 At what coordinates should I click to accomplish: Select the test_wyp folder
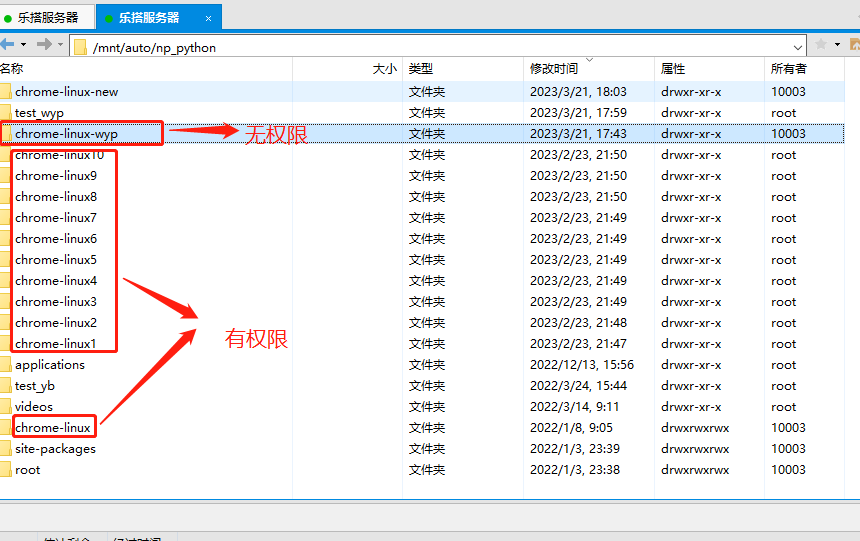point(39,113)
